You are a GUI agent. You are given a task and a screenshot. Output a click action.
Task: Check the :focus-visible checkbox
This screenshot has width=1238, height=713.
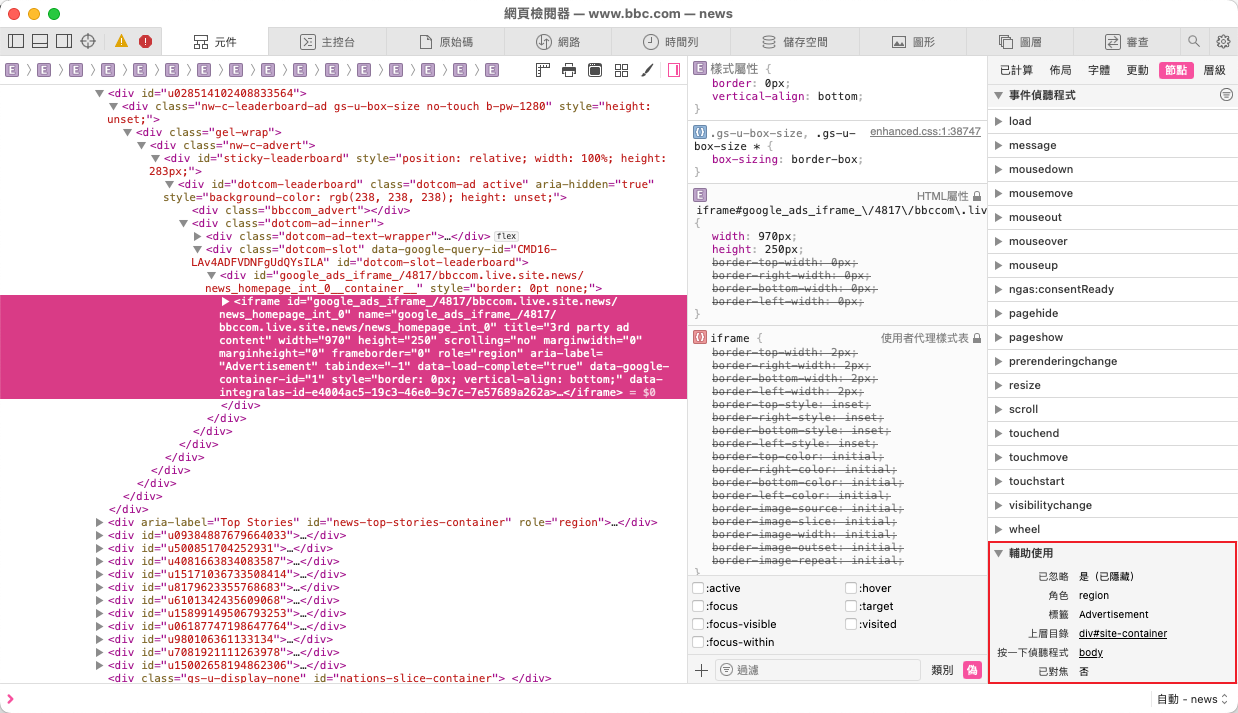click(x=698, y=624)
